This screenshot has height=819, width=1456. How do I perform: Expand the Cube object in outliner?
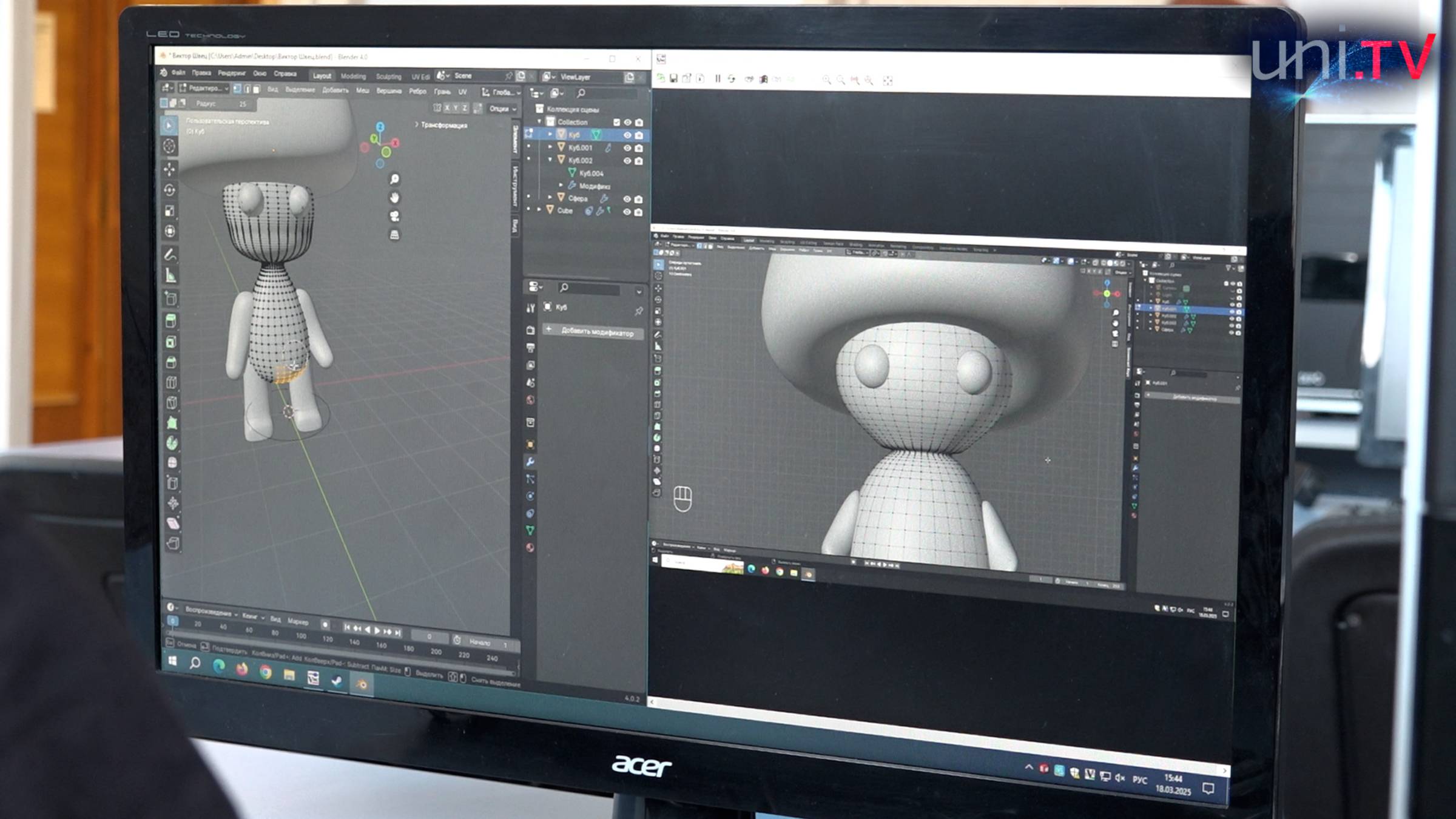539,210
